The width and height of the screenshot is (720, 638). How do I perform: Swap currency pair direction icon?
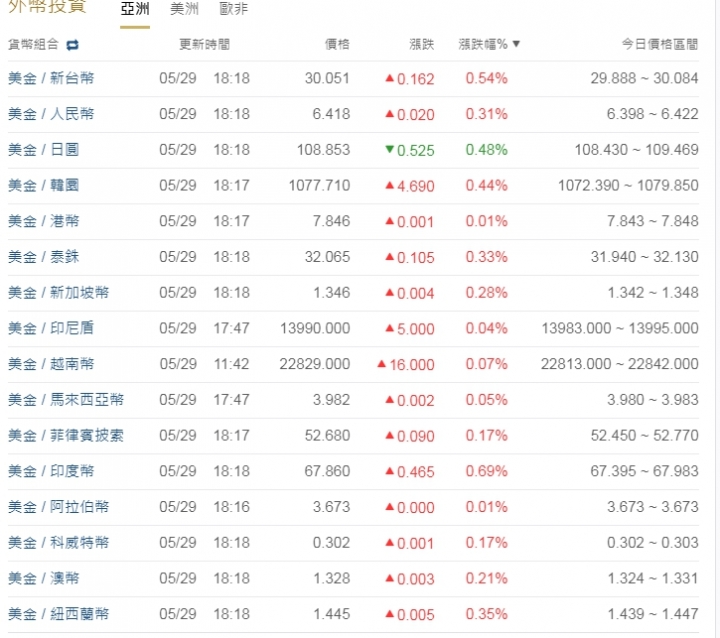pos(73,45)
